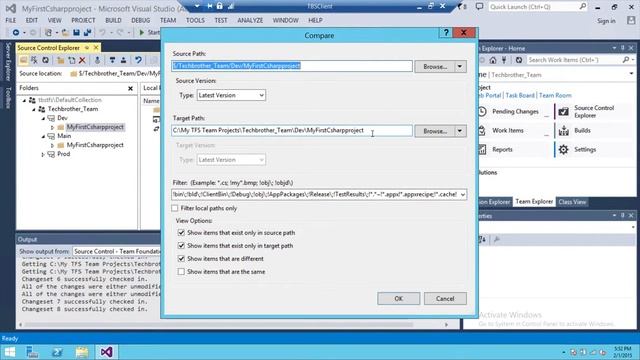Screen dimensions: 640x360
Task: Click the Refresh icon in Source Control Explorer
Action: [46, 60]
